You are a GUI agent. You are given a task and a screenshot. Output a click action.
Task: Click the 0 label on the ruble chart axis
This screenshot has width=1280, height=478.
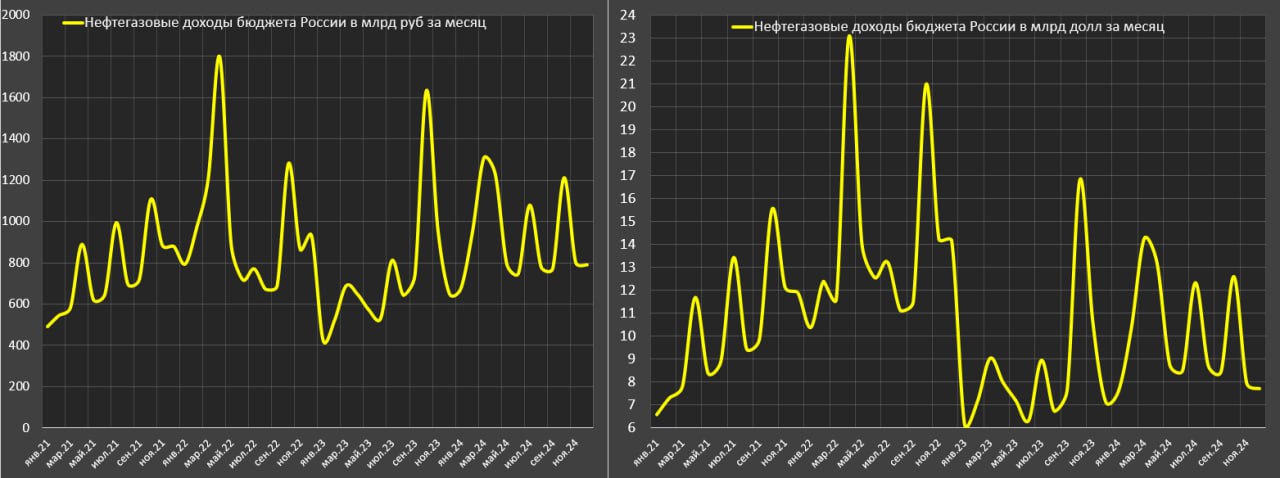(28, 428)
